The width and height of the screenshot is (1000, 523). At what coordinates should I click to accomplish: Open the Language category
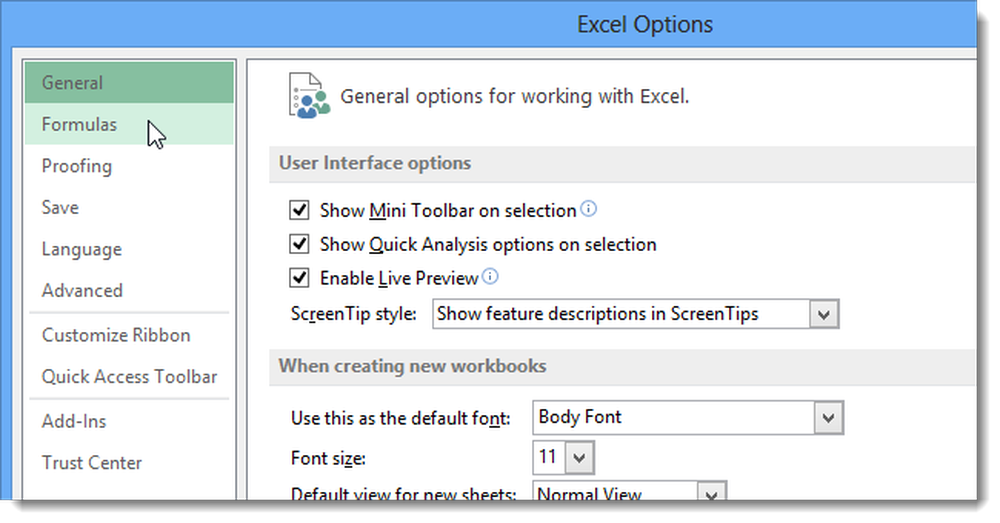click(129, 249)
